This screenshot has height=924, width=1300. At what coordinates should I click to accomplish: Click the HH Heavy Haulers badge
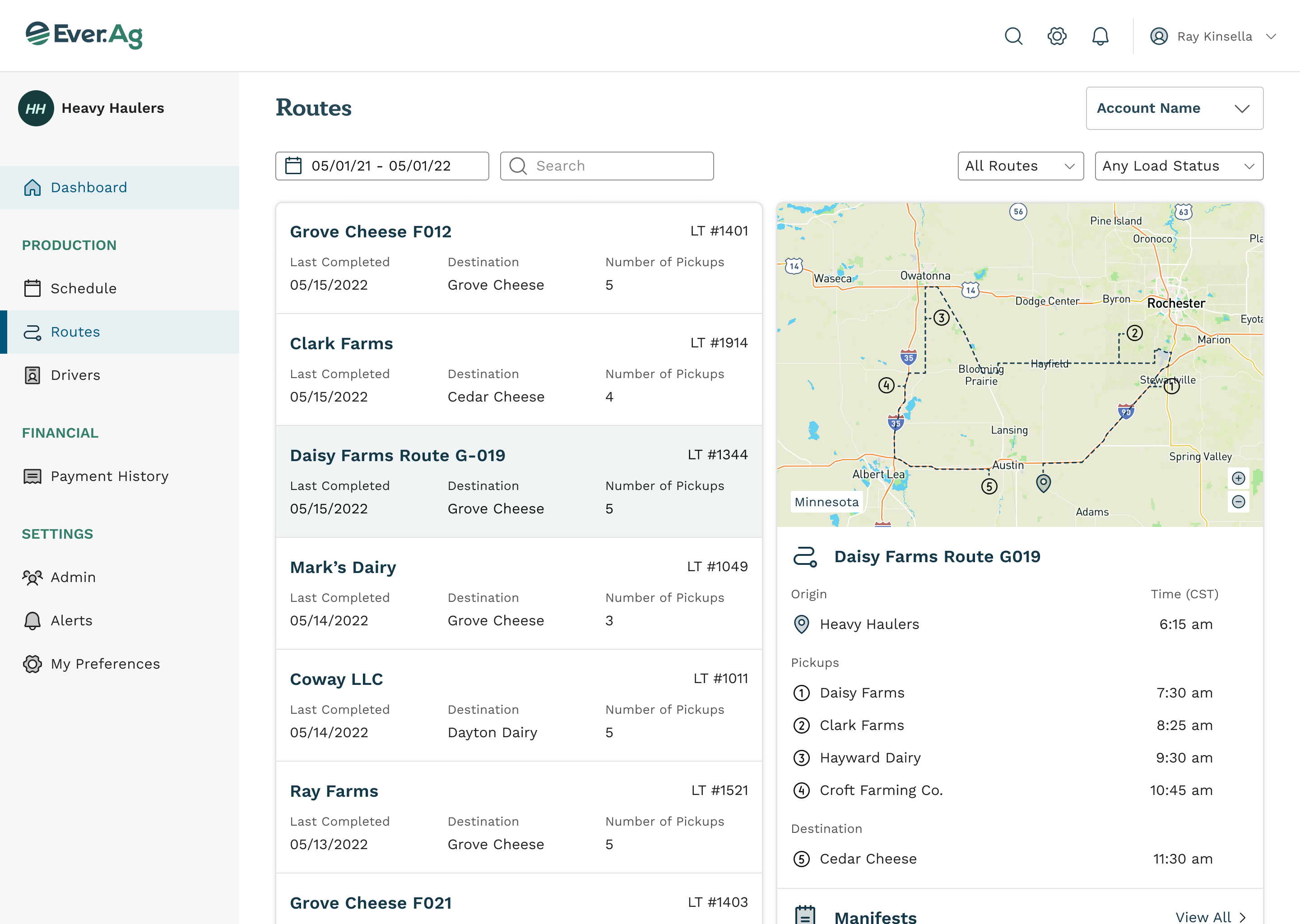pos(36,108)
